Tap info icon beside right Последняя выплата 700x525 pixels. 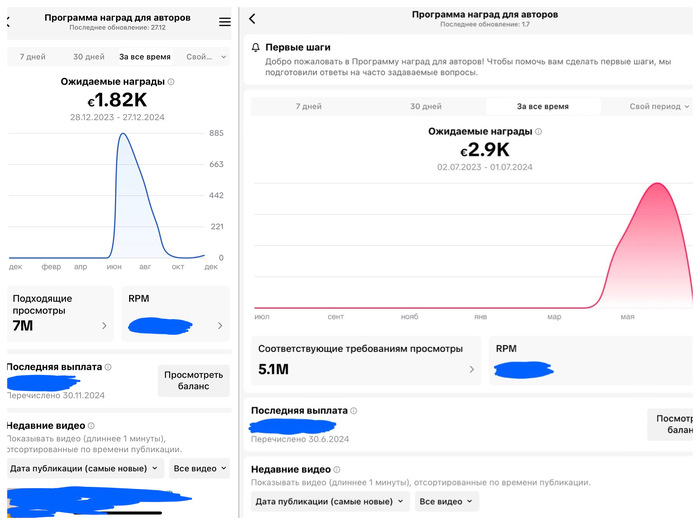[353, 411]
